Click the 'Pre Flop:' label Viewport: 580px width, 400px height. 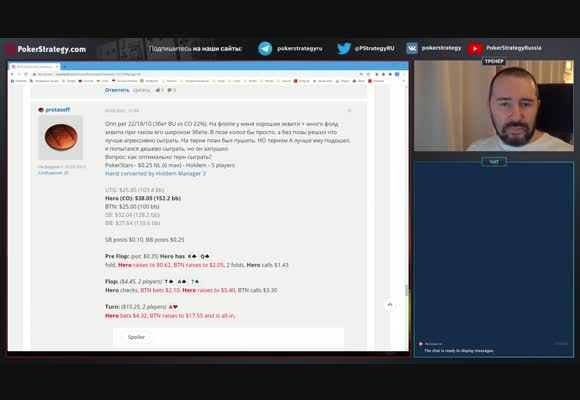click(x=117, y=256)
